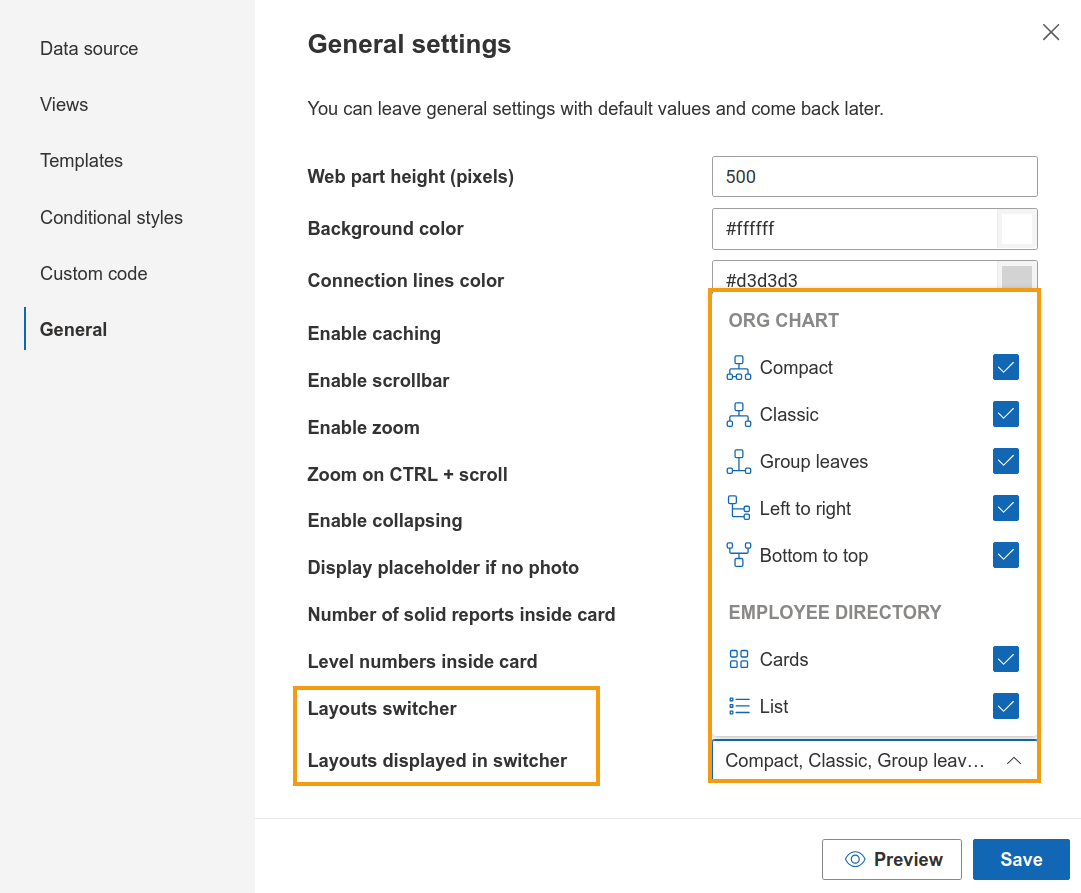Image resolution: width=1081 pixels, height=893 pixels.
Task: Click the Web part height field
Action: point(874,177)
